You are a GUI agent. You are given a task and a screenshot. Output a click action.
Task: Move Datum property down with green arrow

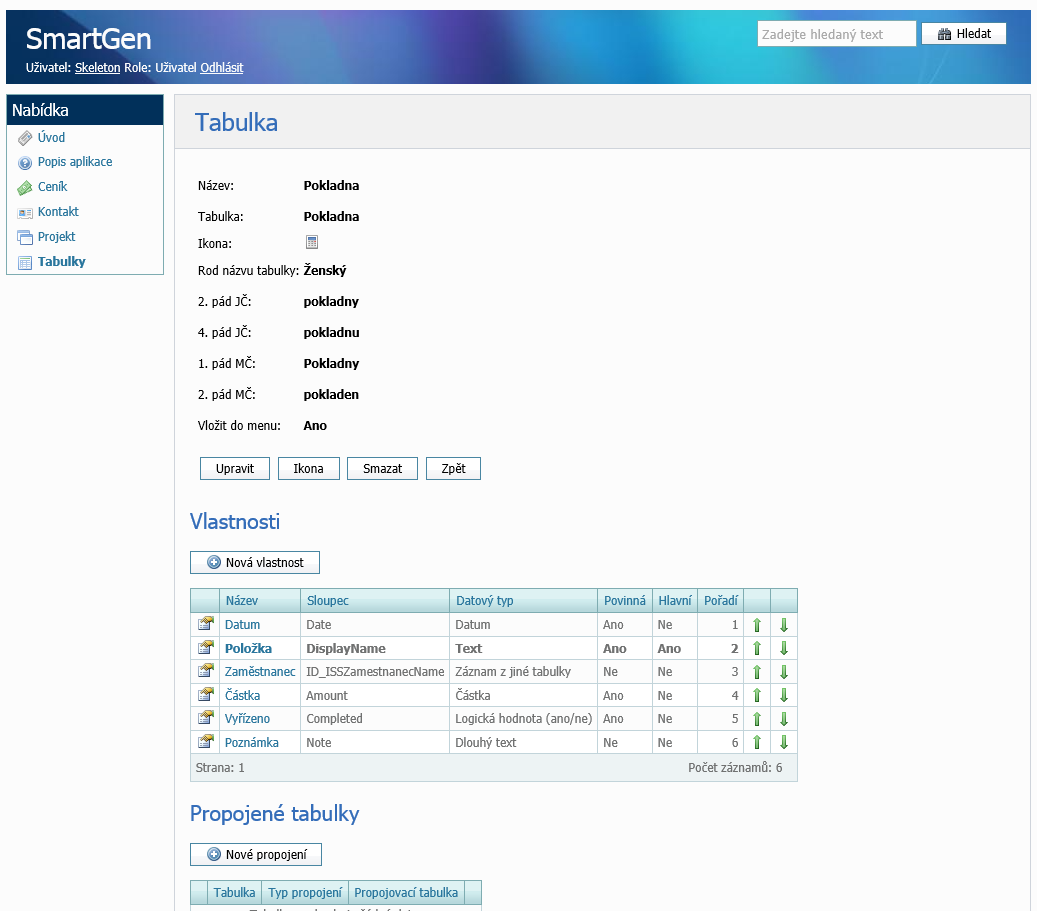(x=784, y=625)
